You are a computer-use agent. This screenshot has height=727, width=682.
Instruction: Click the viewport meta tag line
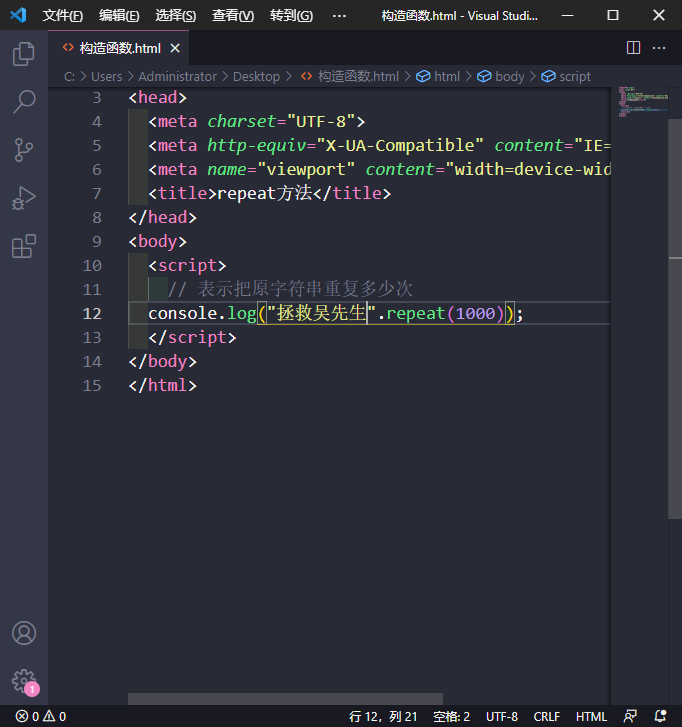click(379, 170)
